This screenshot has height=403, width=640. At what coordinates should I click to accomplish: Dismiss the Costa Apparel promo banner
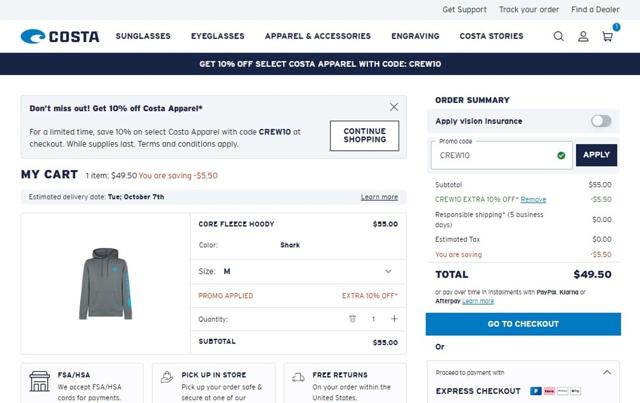(394, 107)
